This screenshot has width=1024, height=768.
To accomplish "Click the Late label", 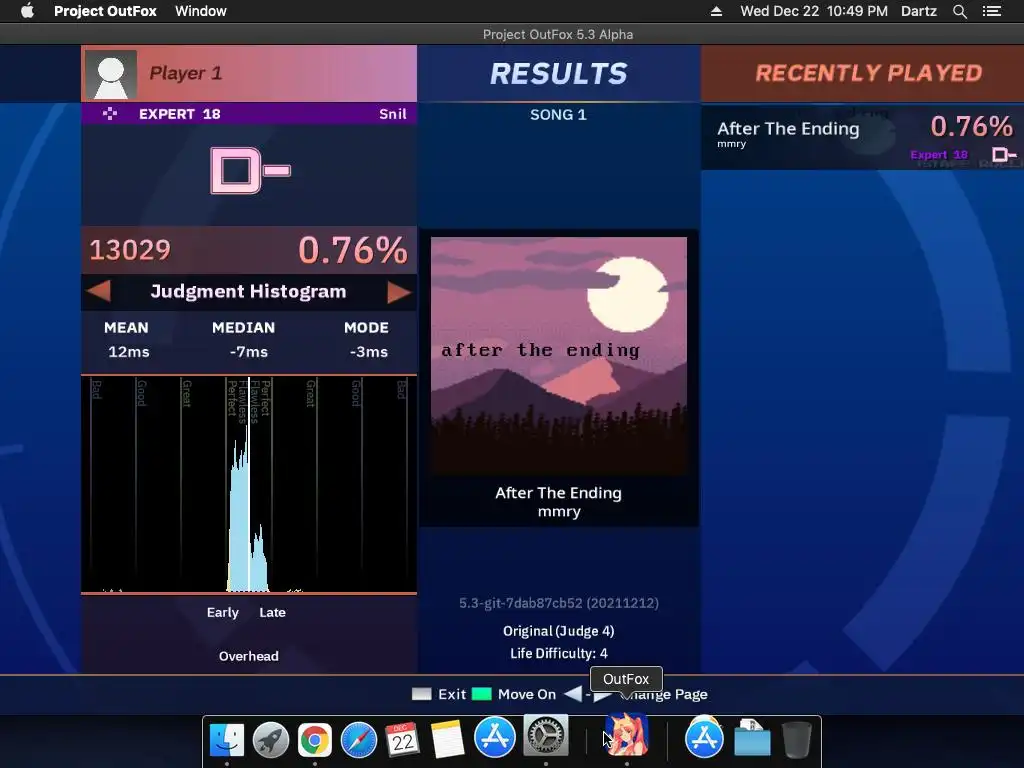I will coord(272,613).
